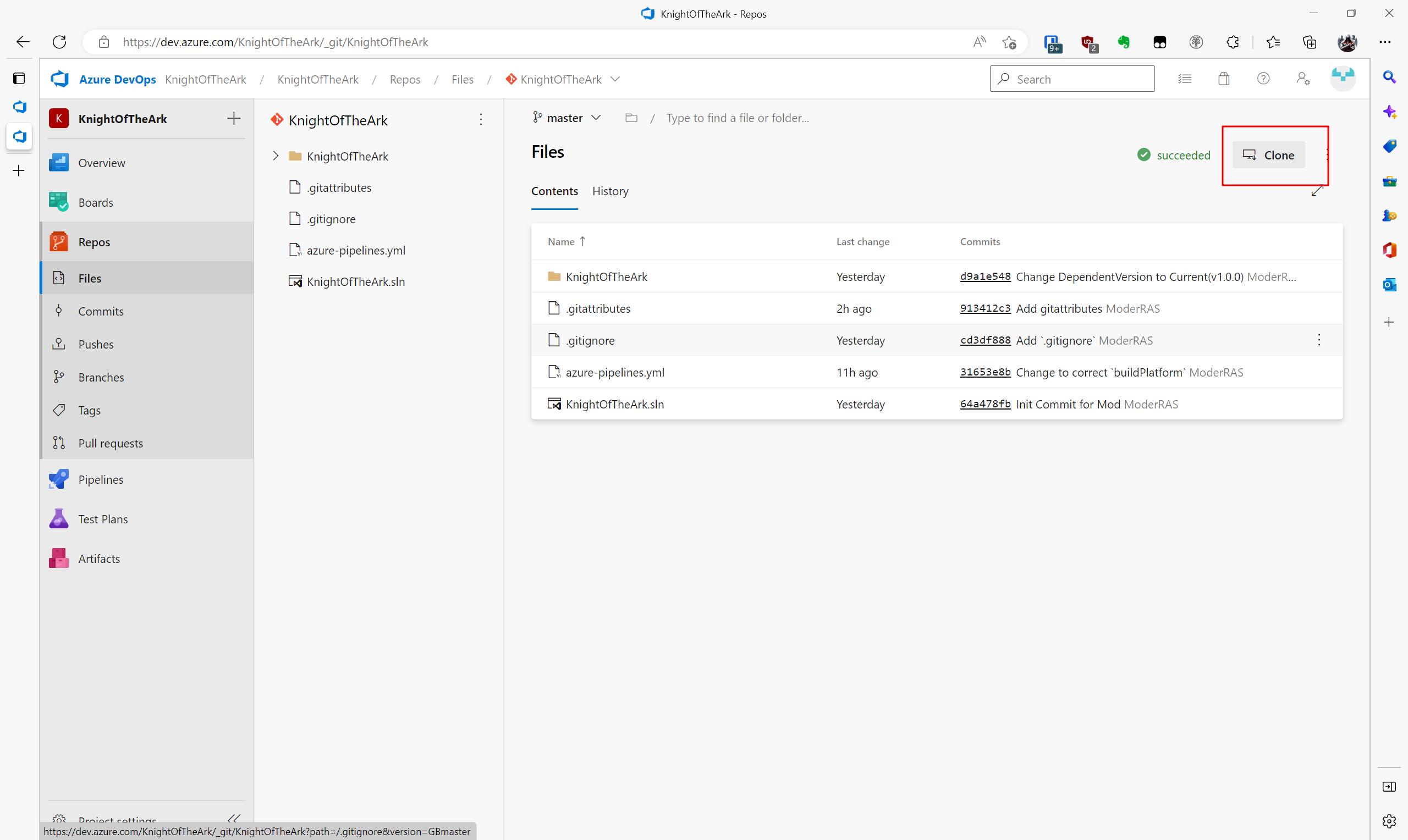Open Commits in Repos menu
This screenshot has height=840, width=1408.
pos(100,311)
